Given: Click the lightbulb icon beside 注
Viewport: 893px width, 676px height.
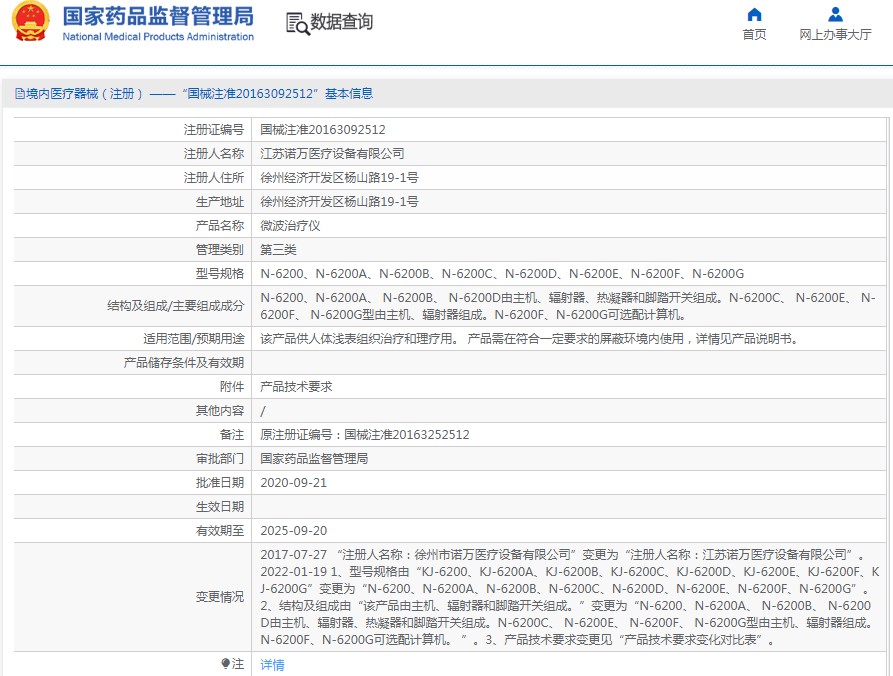Looking at the screenshot, I should point(226,663).
